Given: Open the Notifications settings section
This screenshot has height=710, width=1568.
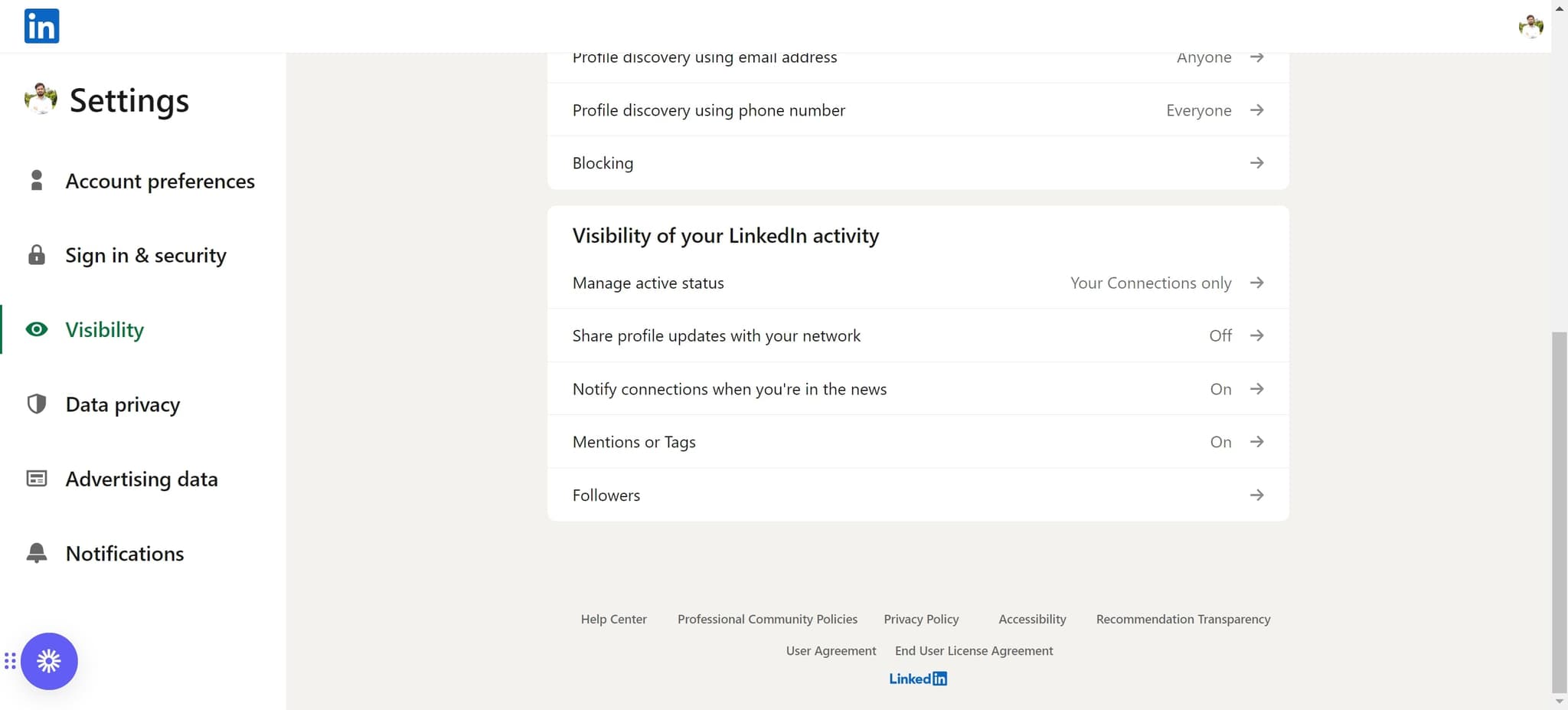Looking at the screenshot, I should (x=125, y=552).
